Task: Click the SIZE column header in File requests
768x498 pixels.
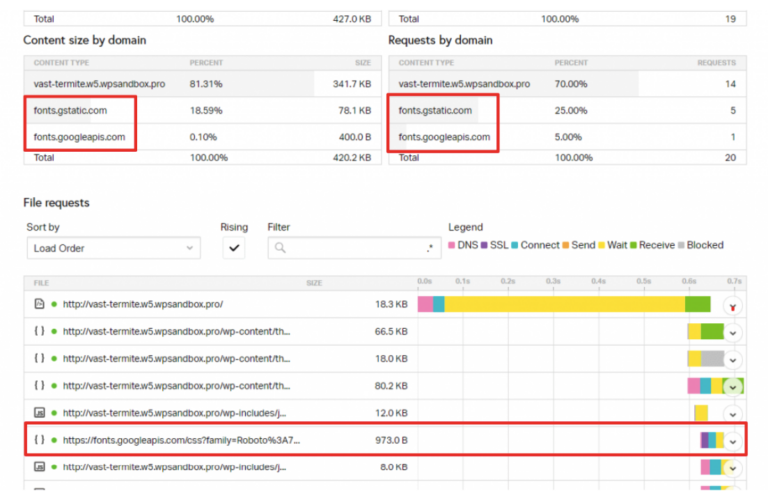Action: [314, 283]
